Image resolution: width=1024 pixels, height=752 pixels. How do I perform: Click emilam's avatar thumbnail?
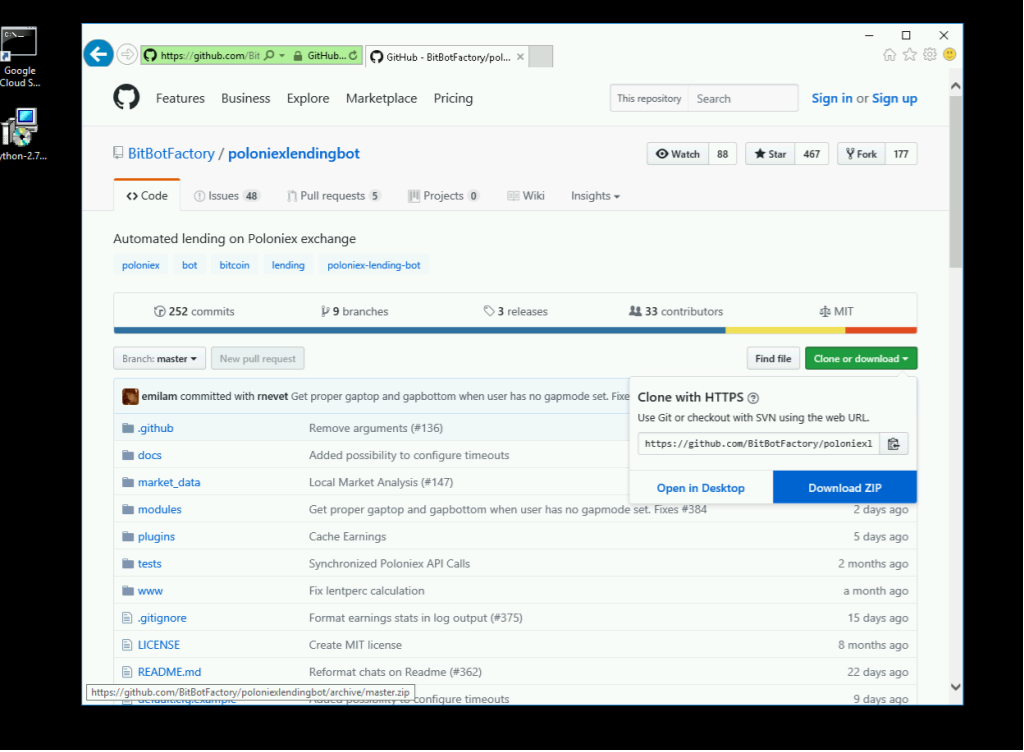[131, 396]
